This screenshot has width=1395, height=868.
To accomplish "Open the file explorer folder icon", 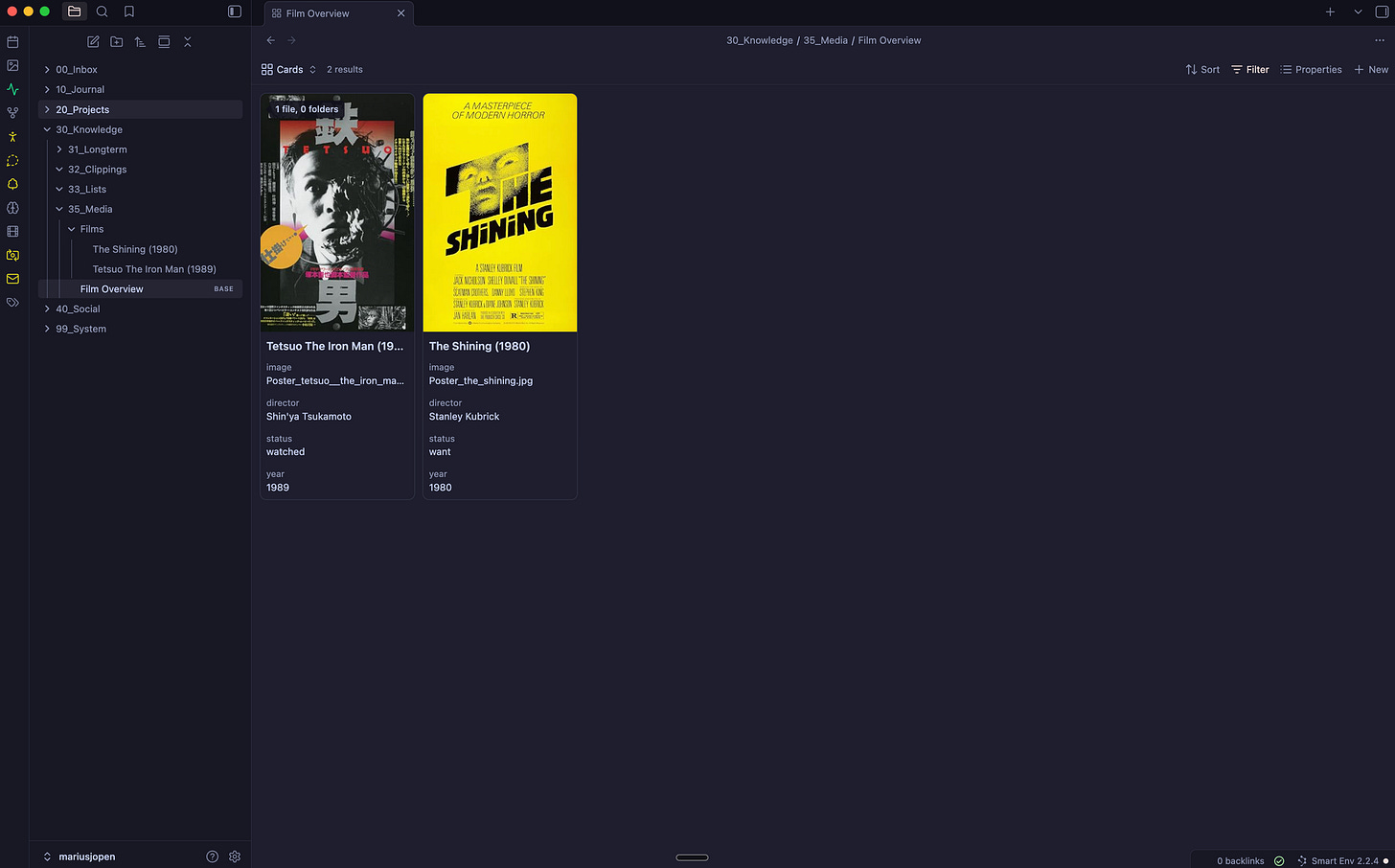I will tap(74, 11).
